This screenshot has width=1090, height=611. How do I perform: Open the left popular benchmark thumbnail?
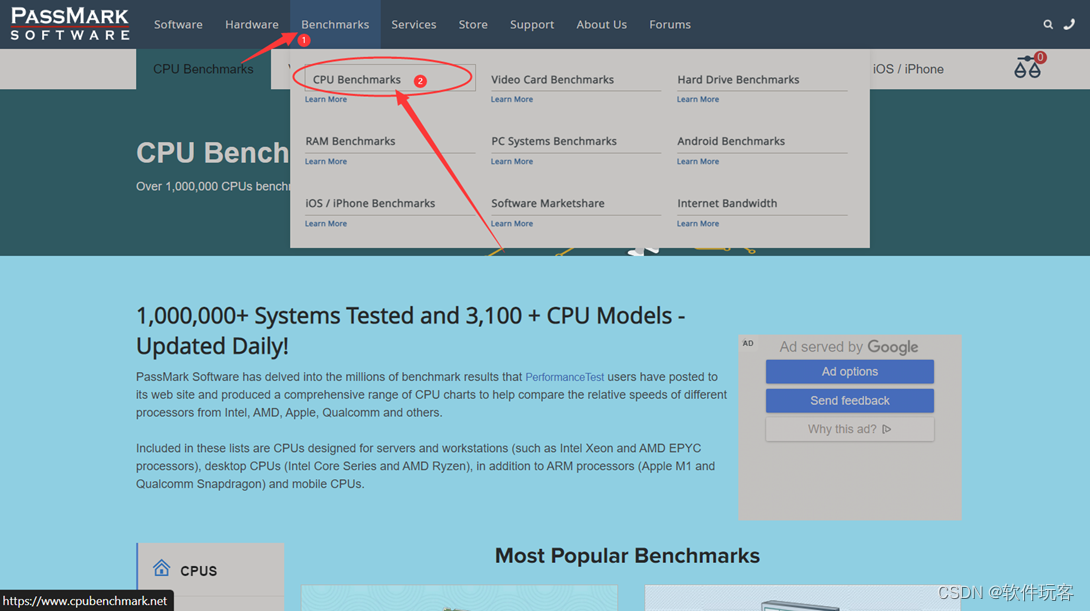459,598
